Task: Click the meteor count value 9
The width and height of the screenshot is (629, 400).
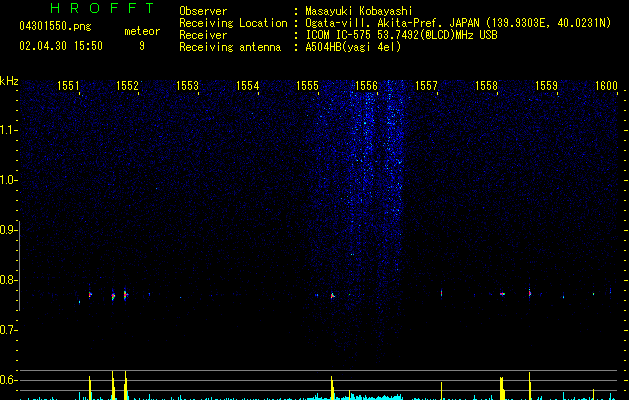Action: coord(142,46)
